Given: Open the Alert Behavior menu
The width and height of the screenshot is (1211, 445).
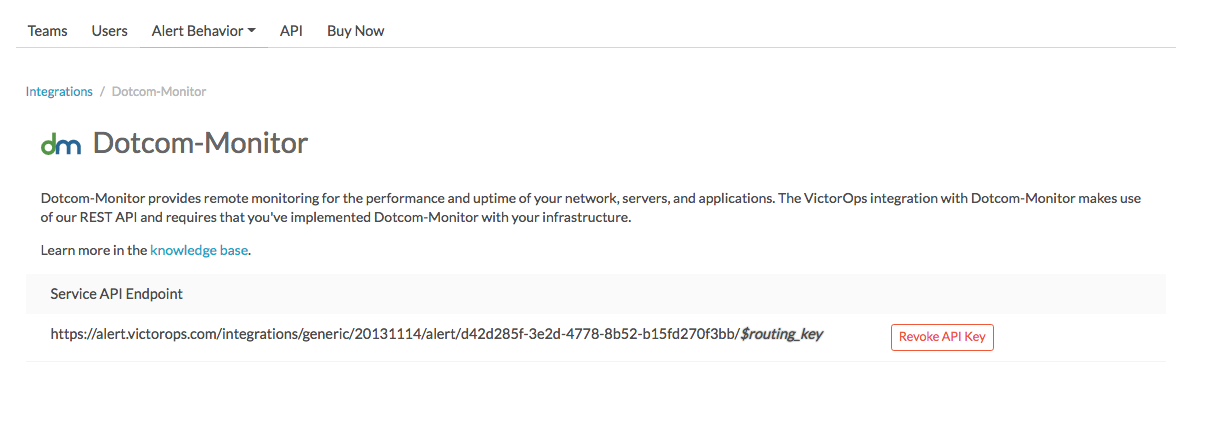Looking at the screenshot, I should [203, 31].
